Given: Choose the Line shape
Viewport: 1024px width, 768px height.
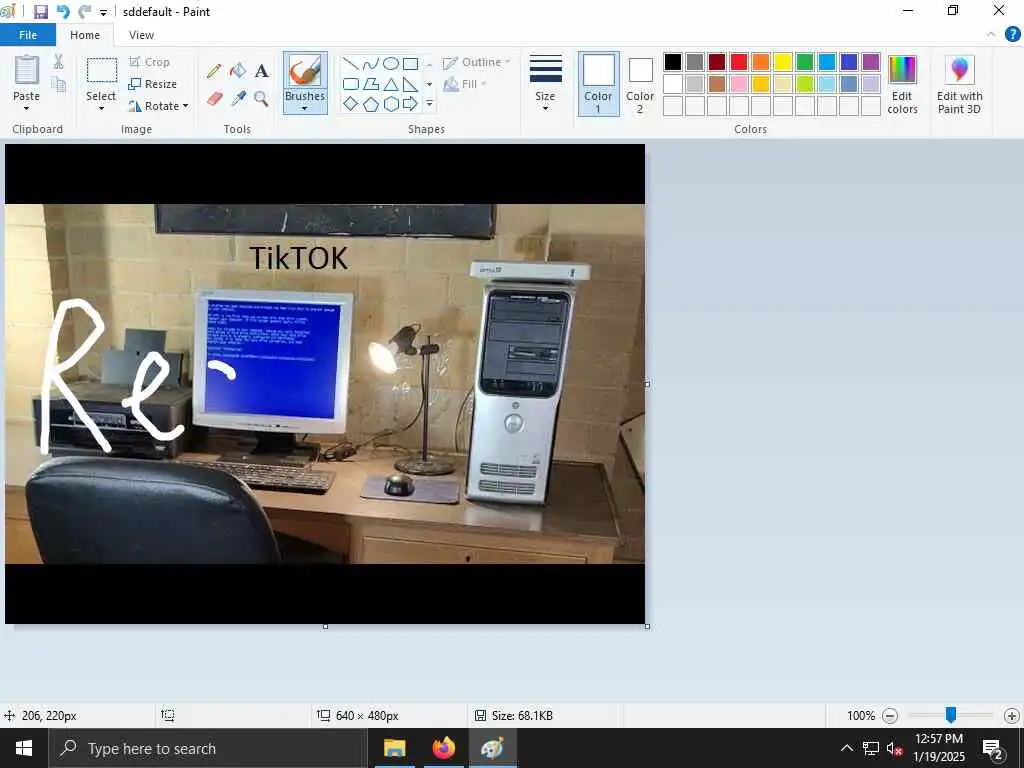Looking at the screenshot, I should coord(351,64).
